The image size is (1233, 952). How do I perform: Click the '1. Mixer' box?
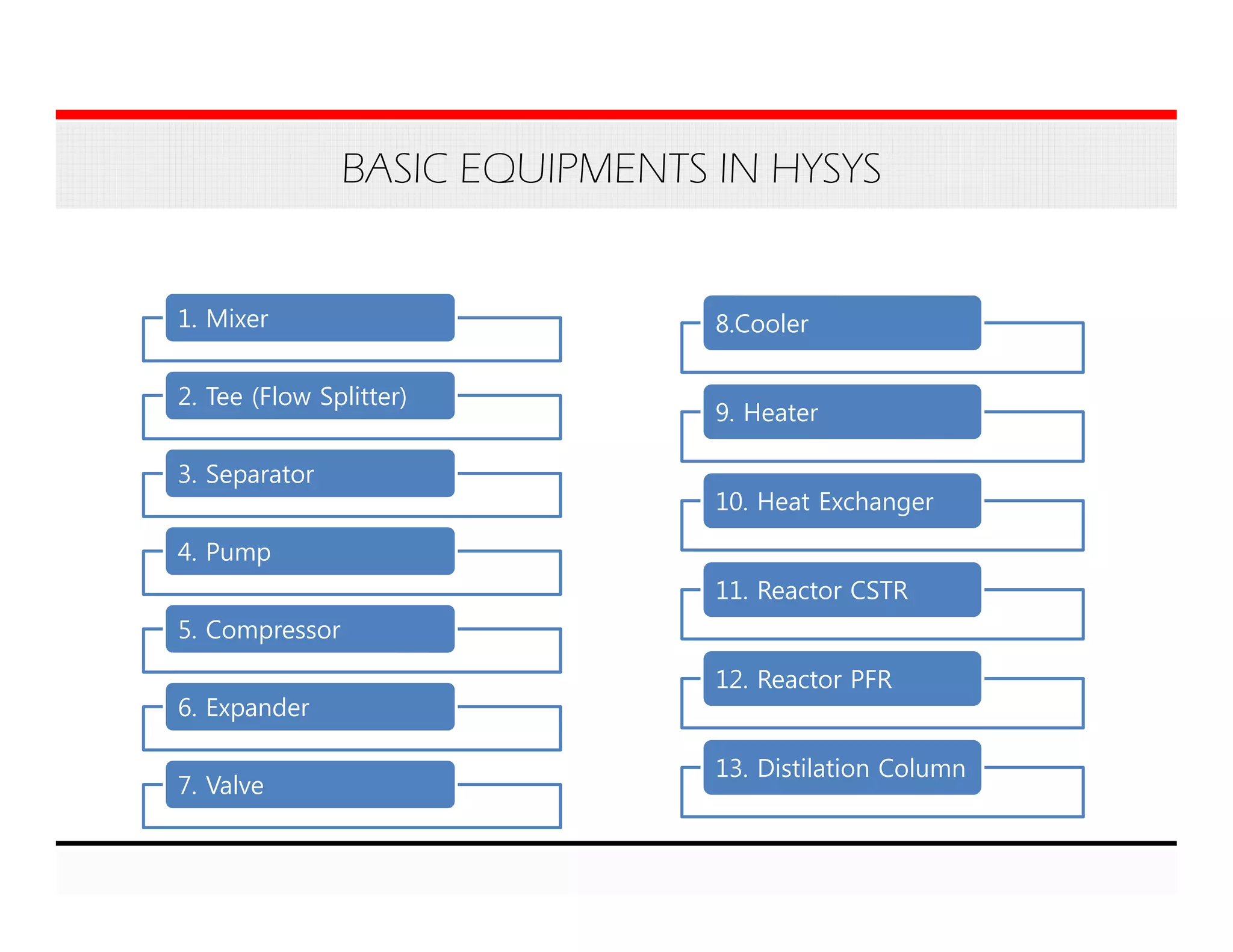pos(309,318)
